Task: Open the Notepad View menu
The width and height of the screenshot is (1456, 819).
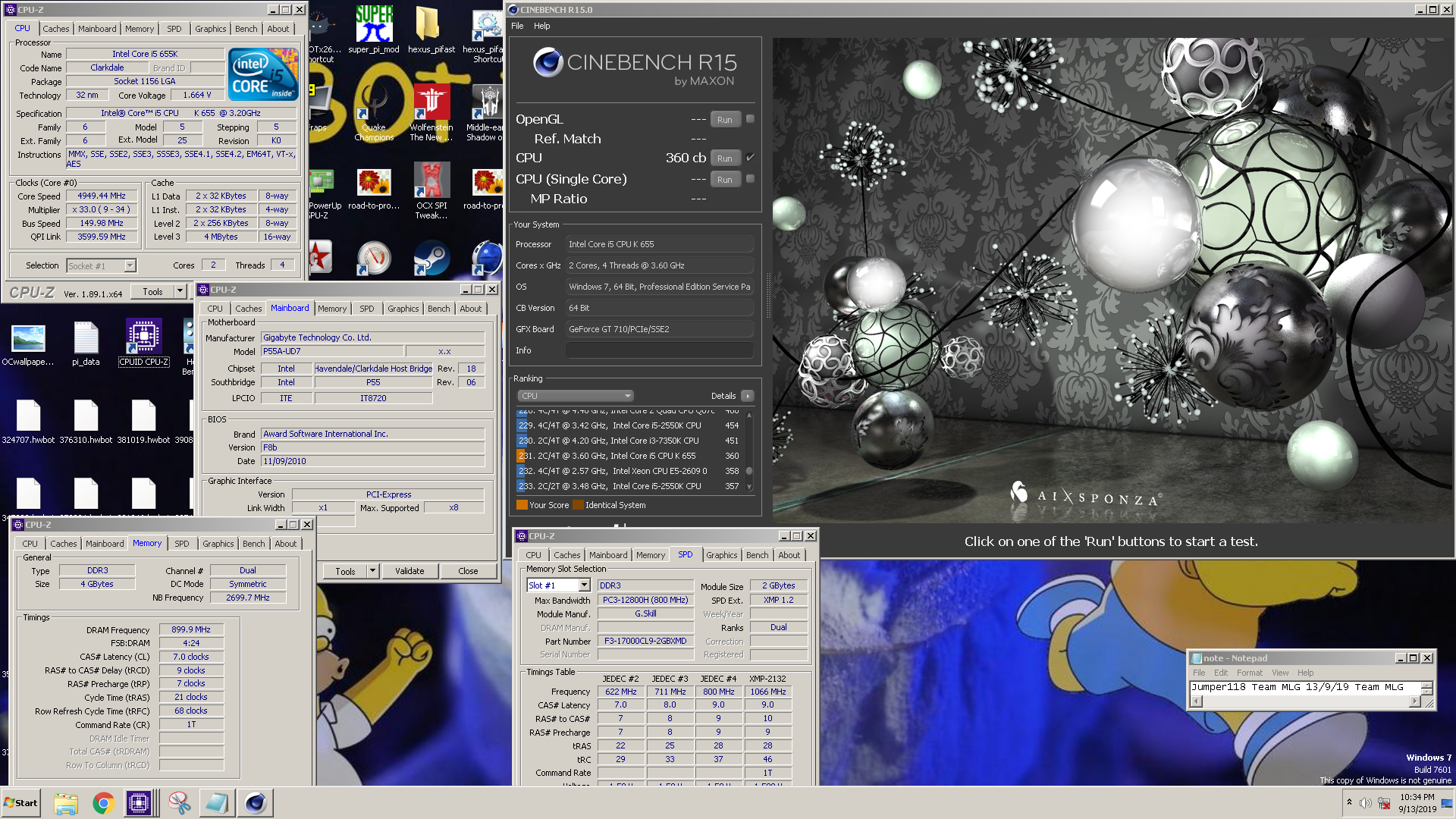Action: pyautogui.click(x=1280, y=673)
